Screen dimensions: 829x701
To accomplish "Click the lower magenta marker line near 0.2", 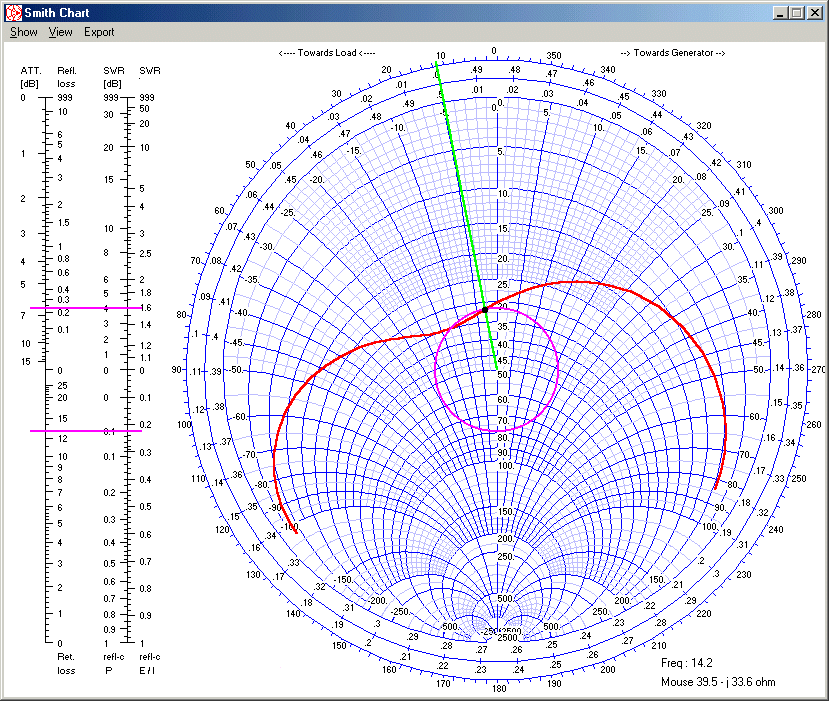I will pyautogui.click(x=86, y=431).
